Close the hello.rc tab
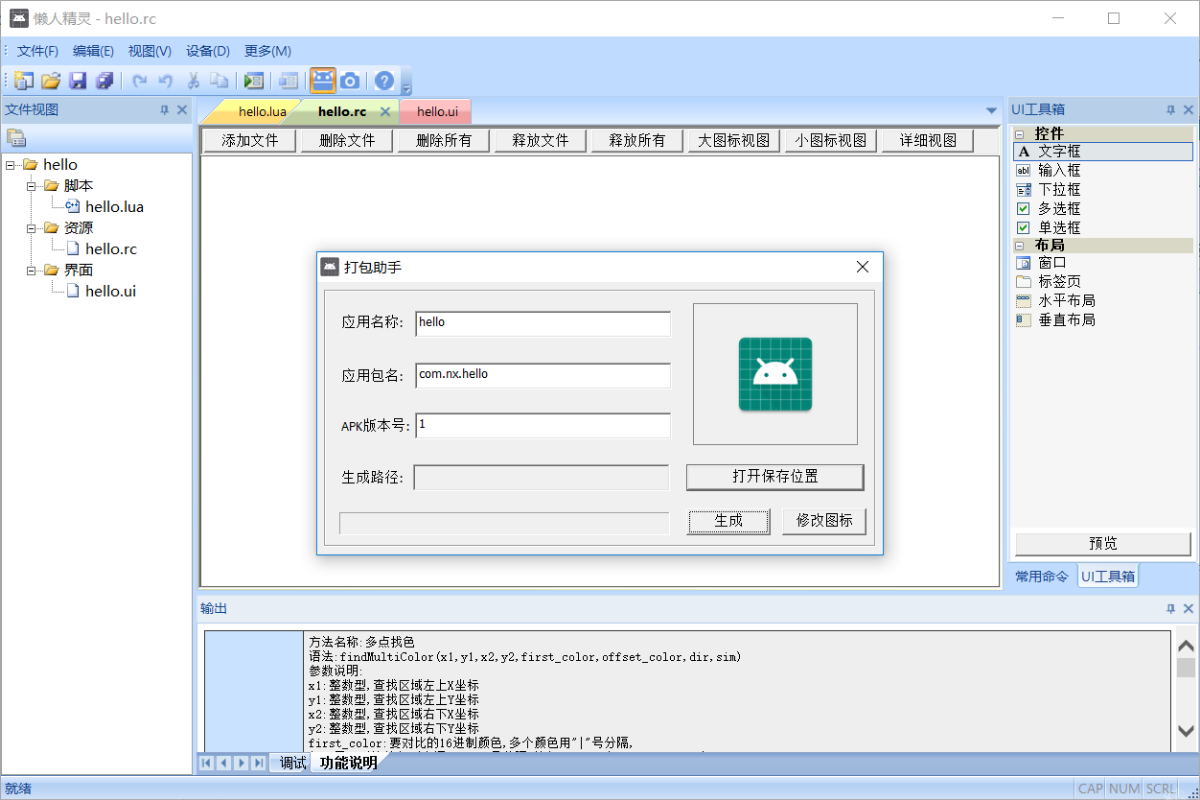The height and width of the screenshot is (800, 1200). tap(385, 112)
